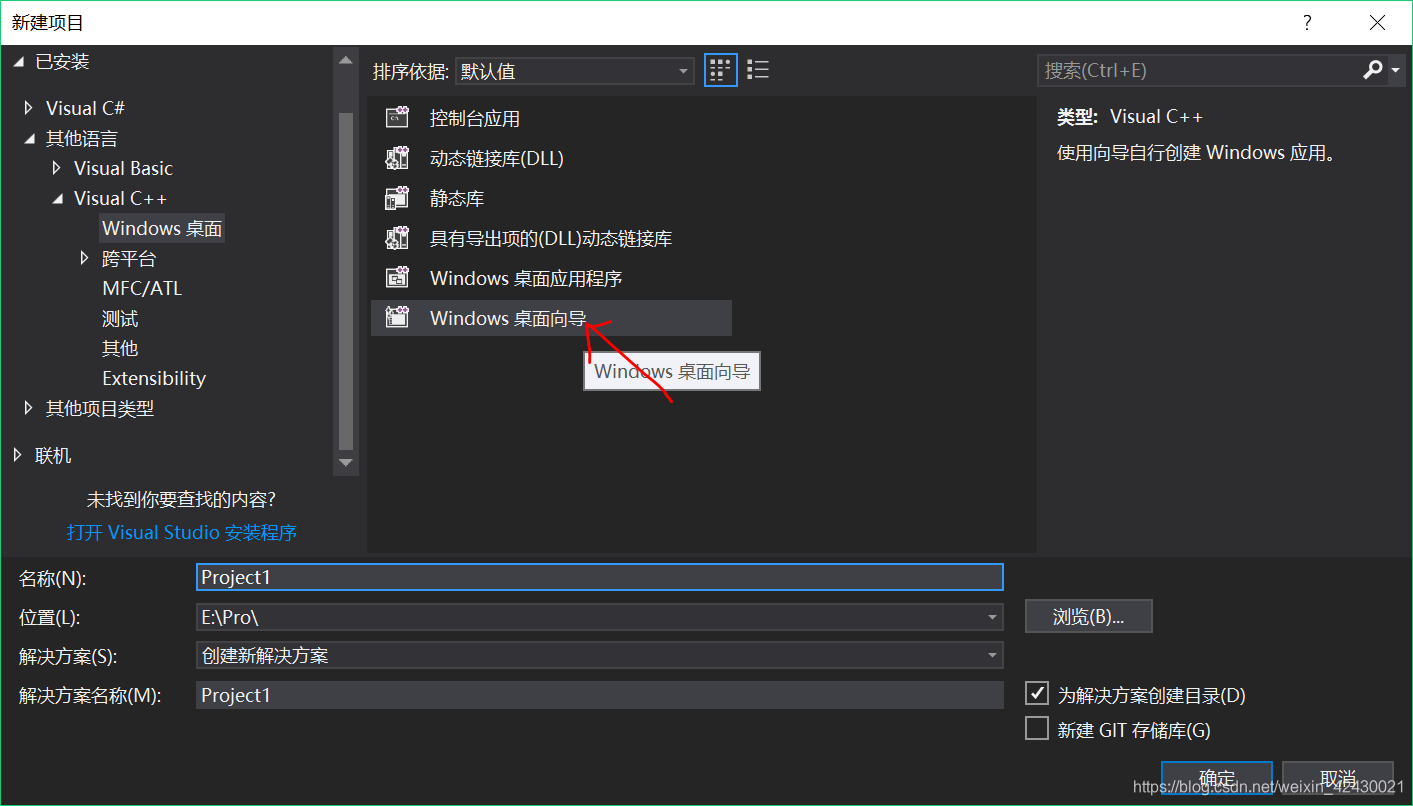Image resolution: width=1413 pixels, height=806 pixels.
Task: Select 其他 category under Visual C++
Action: (120, 348)
